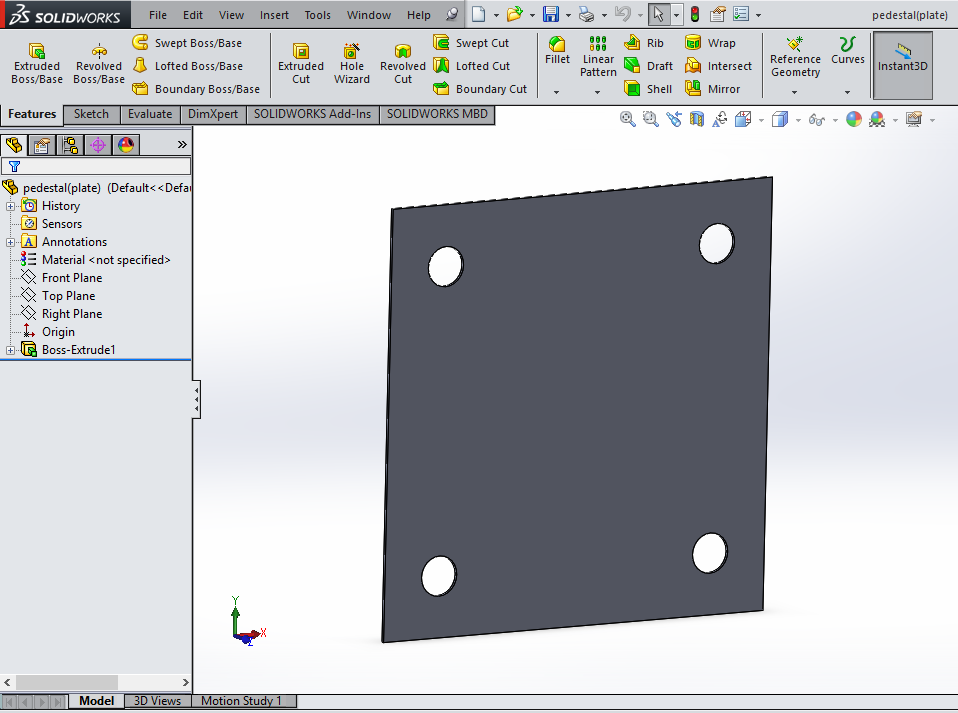Launch the Hole Wizard
The image size is (958, 713).
pos(351,64)
